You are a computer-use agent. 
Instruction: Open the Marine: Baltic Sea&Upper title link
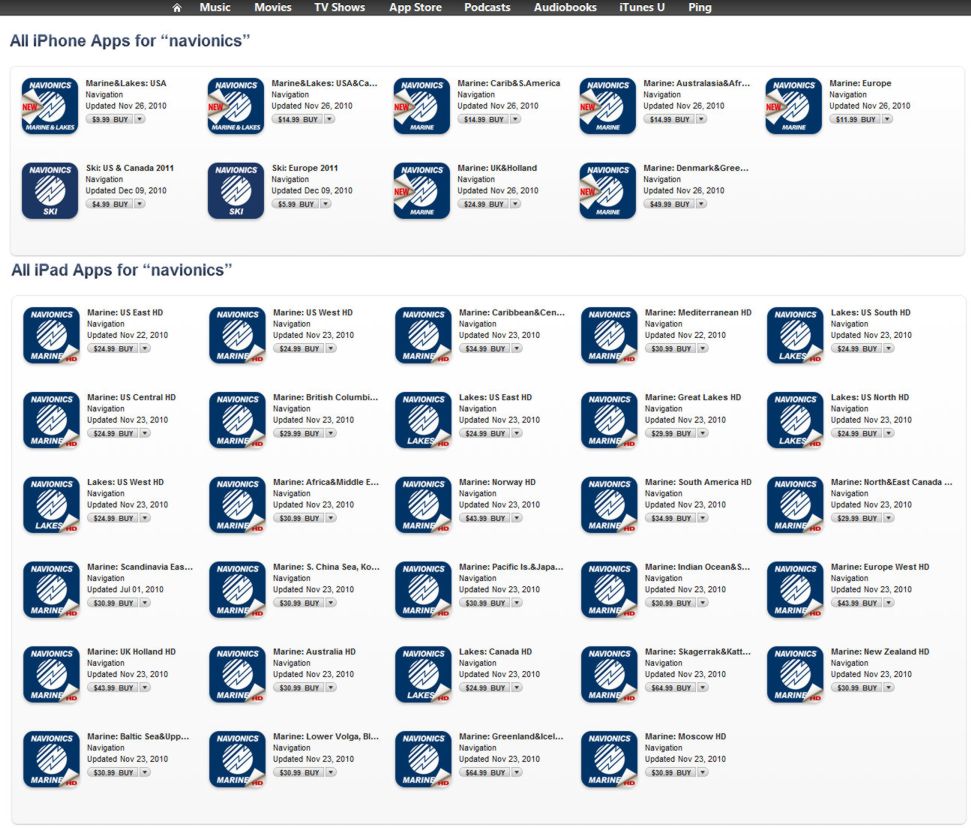point(138,736)
